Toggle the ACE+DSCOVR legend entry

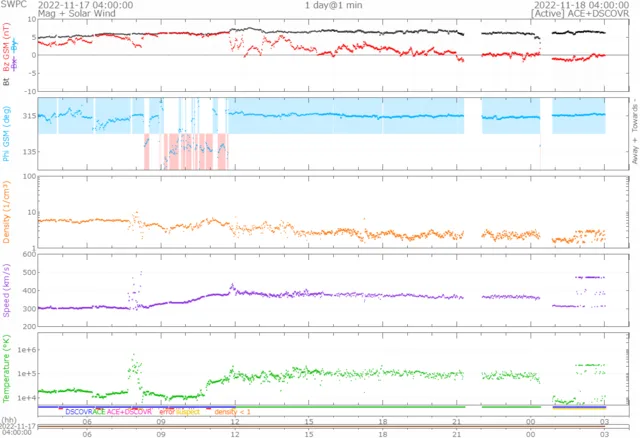[130, 411]
